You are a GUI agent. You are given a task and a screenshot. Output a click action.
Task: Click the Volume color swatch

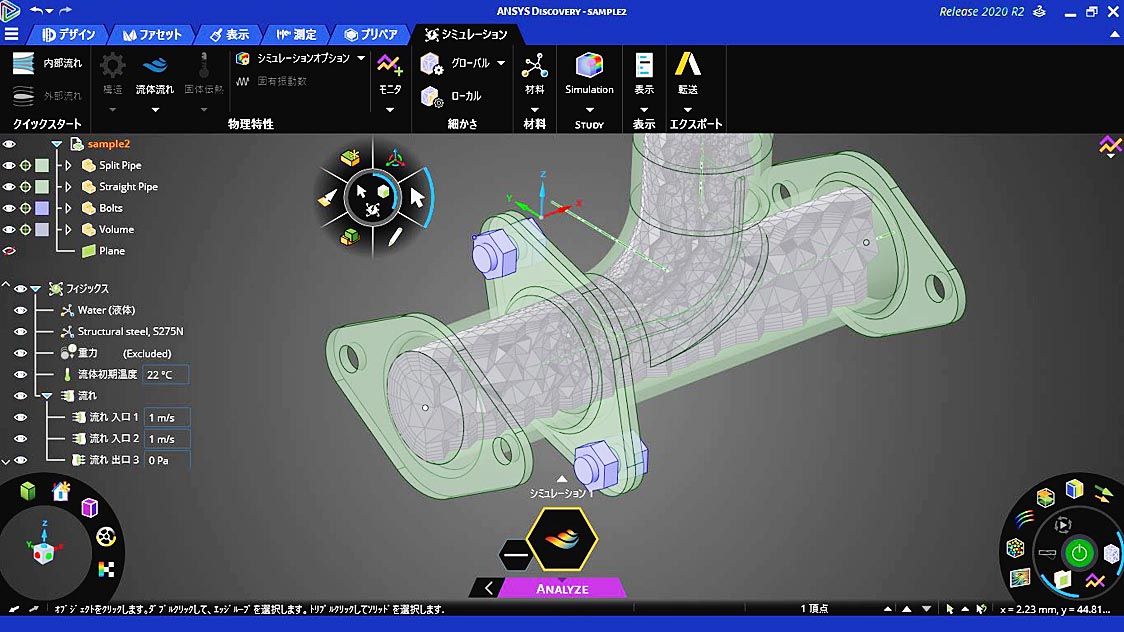click(41, 230)
